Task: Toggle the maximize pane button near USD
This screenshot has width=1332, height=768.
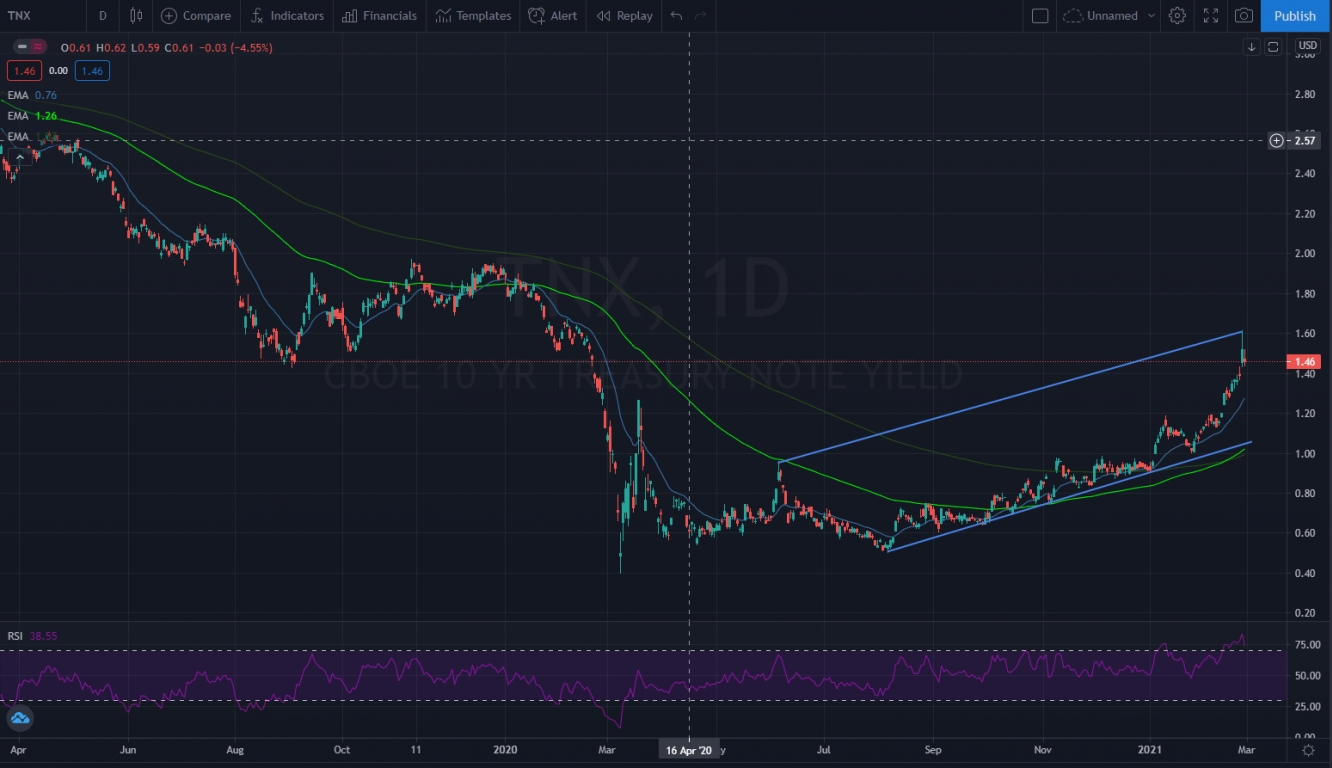Action: 1273,47
